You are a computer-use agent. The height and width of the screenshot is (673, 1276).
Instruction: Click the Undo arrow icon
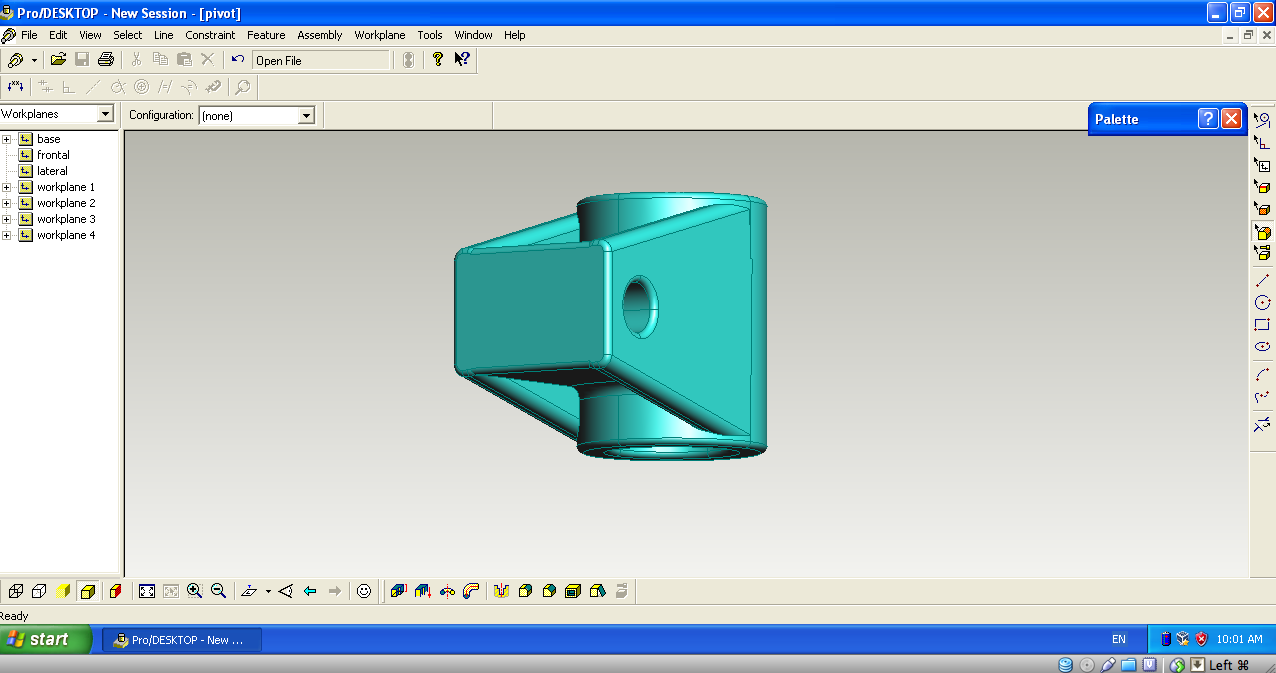pyautogui.click(x=238, y=60)
